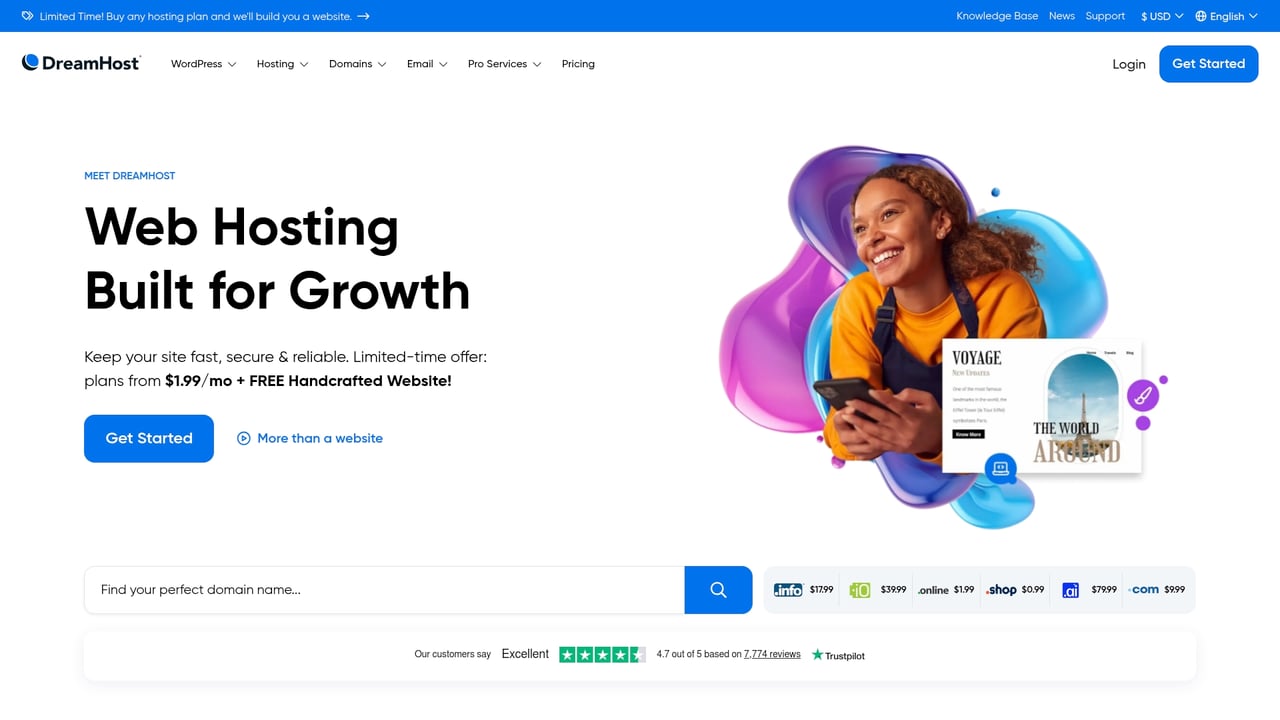Select the .info domain extension icon
Viewport: 1280px width, 720px height.
tap(786, 589)
